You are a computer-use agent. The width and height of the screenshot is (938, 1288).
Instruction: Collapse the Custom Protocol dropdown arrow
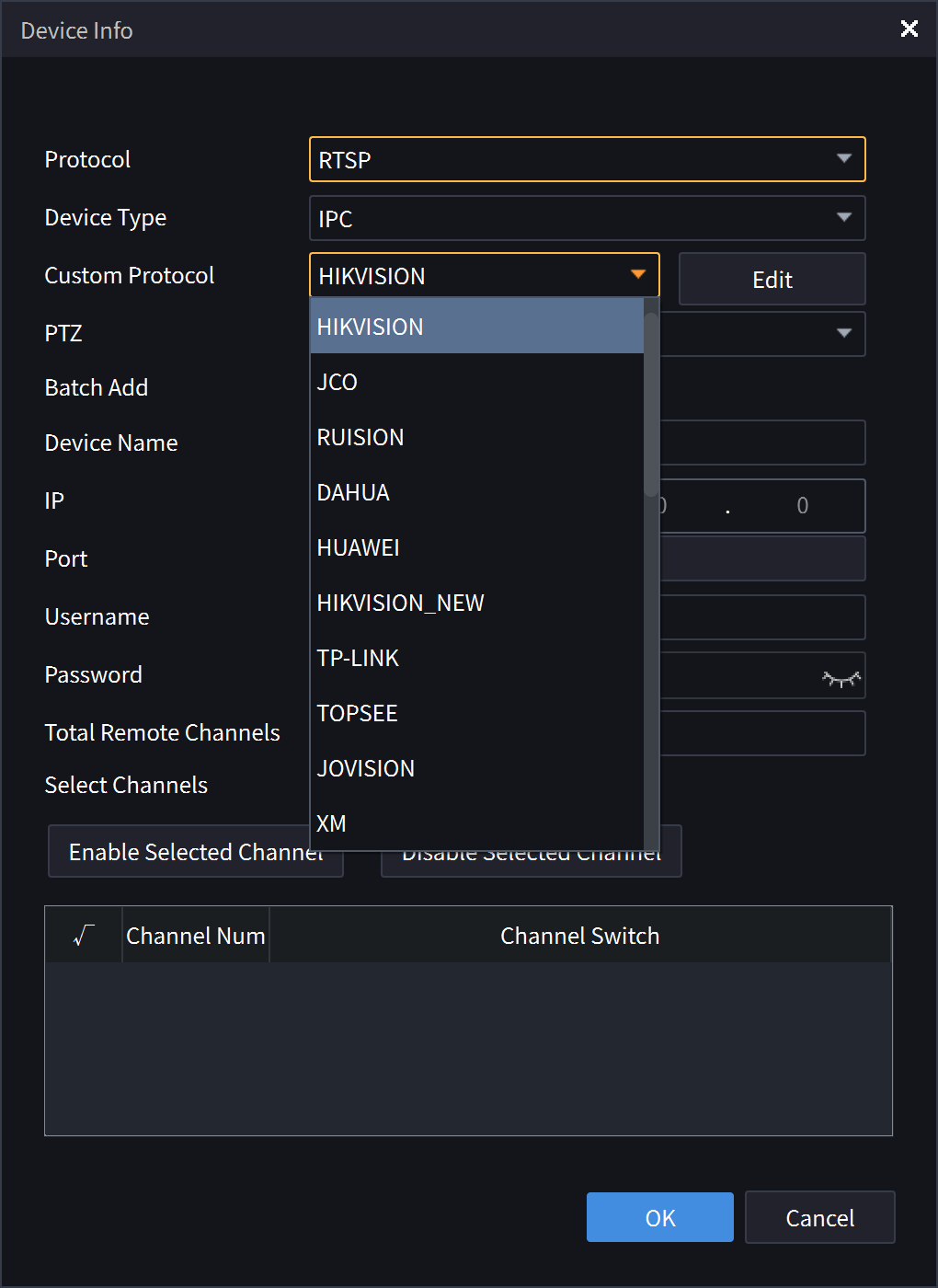tap(637, 275)
